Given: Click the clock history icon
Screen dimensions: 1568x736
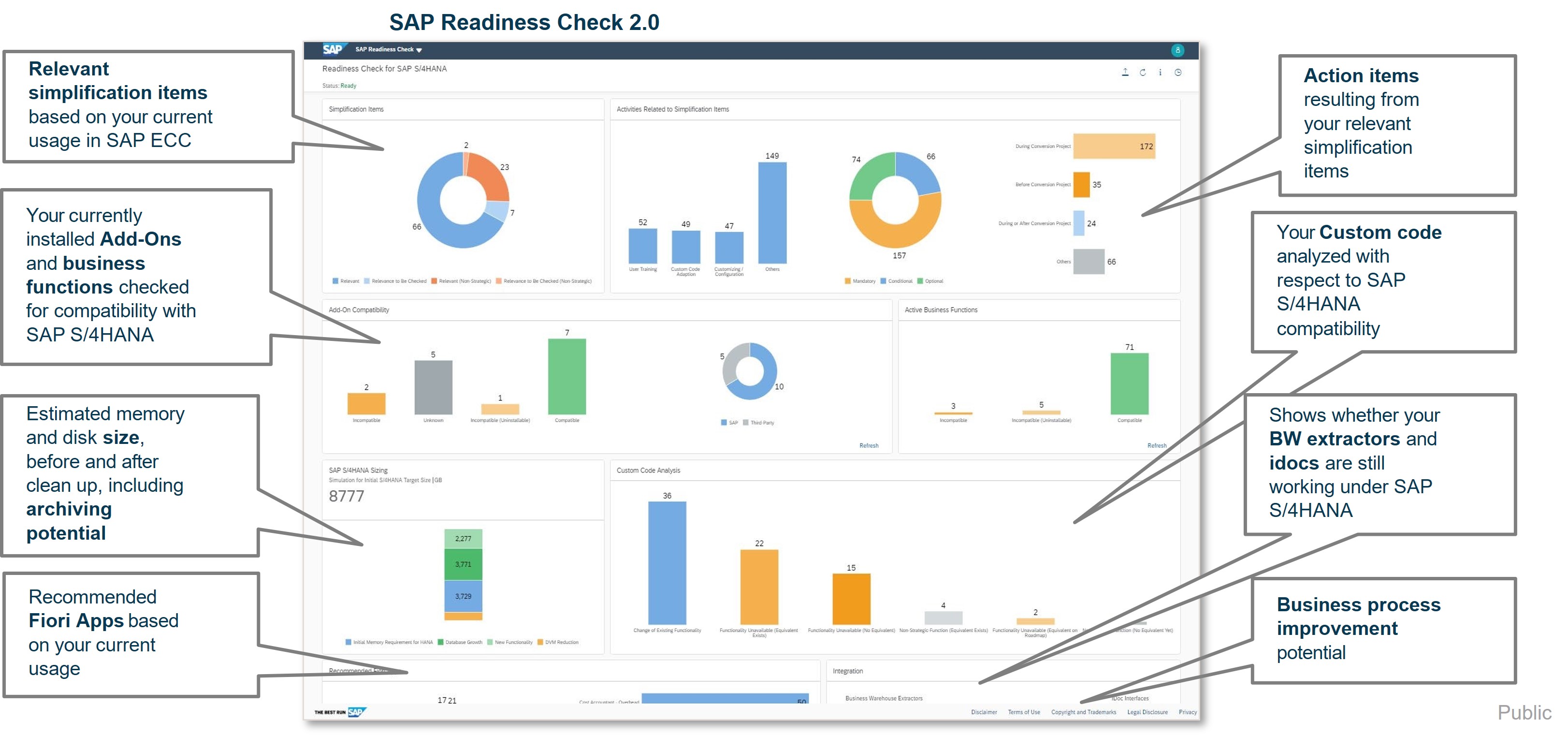Looking at the screenshot, I should tap(1178, 73).
